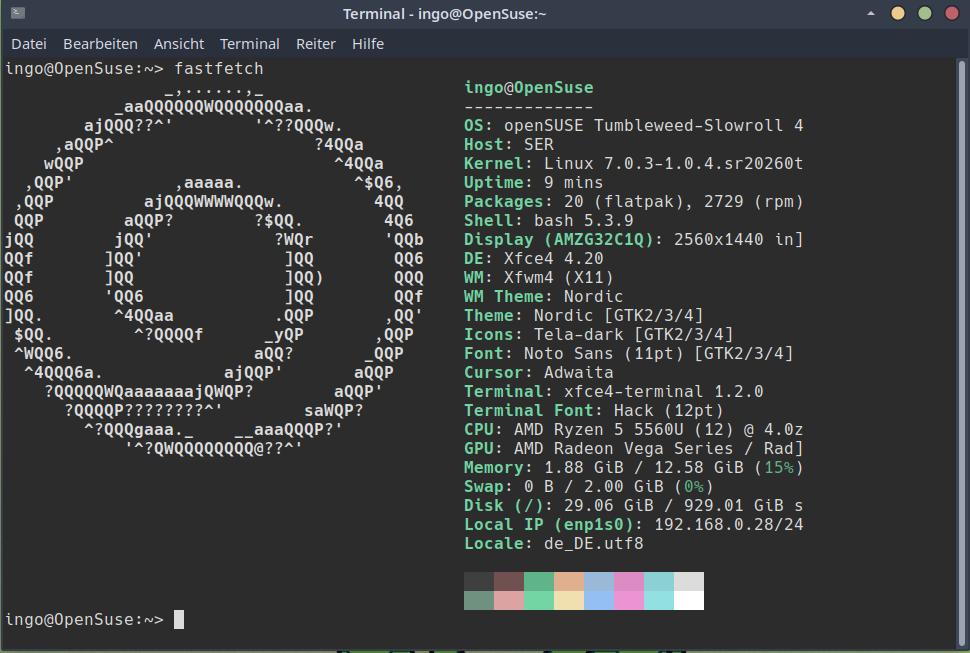The height and width of the screenshot is (653, 970).
Task: Click the green 'ingo@OpenSuse' header
Action: pos(528,88)
